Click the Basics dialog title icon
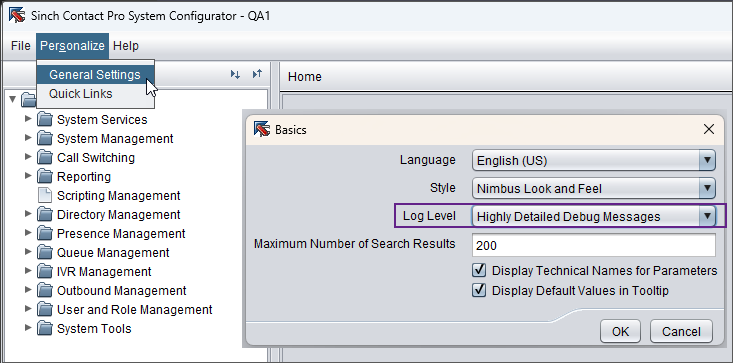 [262, 129]
